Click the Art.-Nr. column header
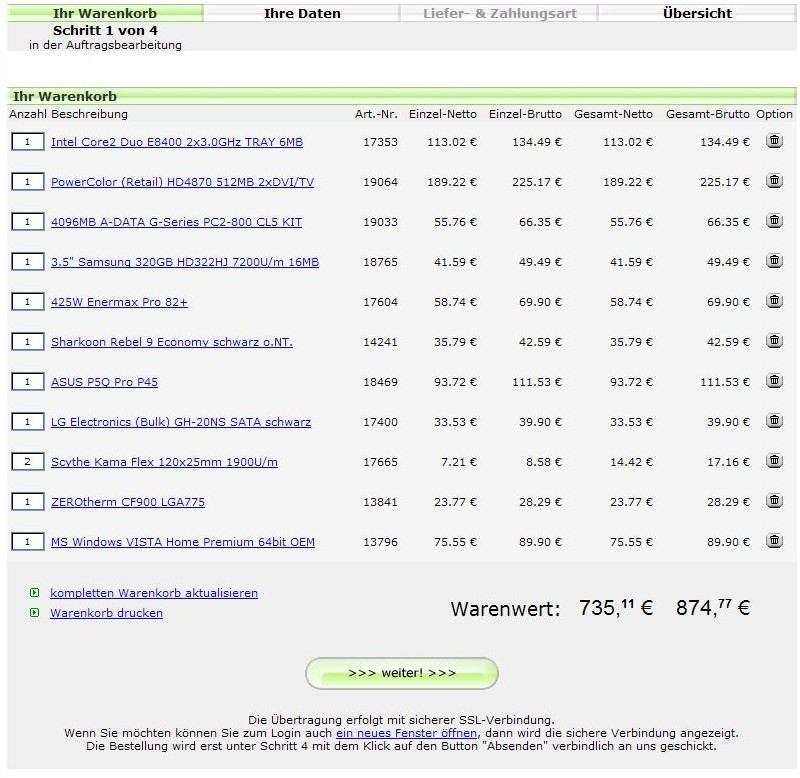Viewport: 800px width, 778px height. tap(377, 114)
